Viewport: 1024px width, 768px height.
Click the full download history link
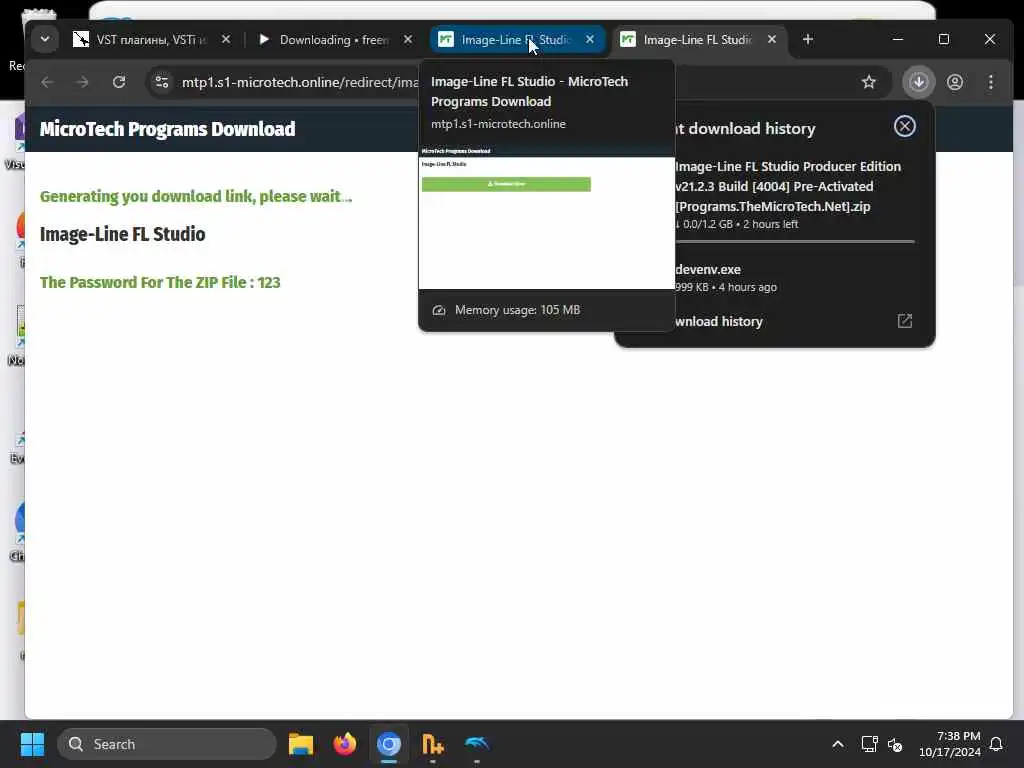click(x=719, y=321)
